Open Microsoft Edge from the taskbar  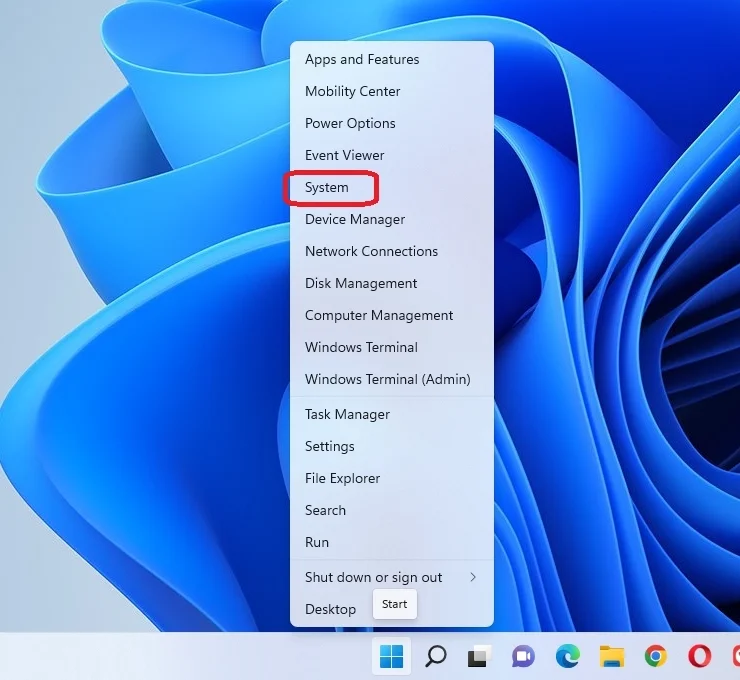click(x=567, y=656)
